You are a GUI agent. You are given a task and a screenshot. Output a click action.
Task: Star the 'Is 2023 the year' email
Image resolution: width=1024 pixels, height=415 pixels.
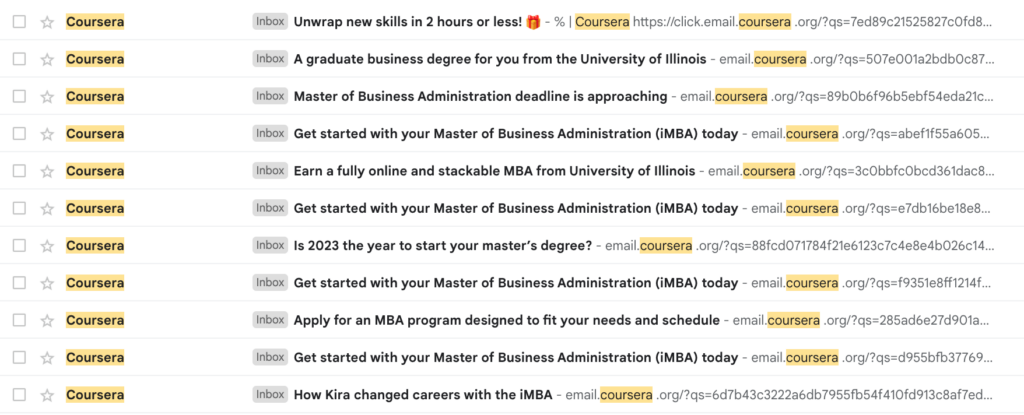(x=47, y=246)
